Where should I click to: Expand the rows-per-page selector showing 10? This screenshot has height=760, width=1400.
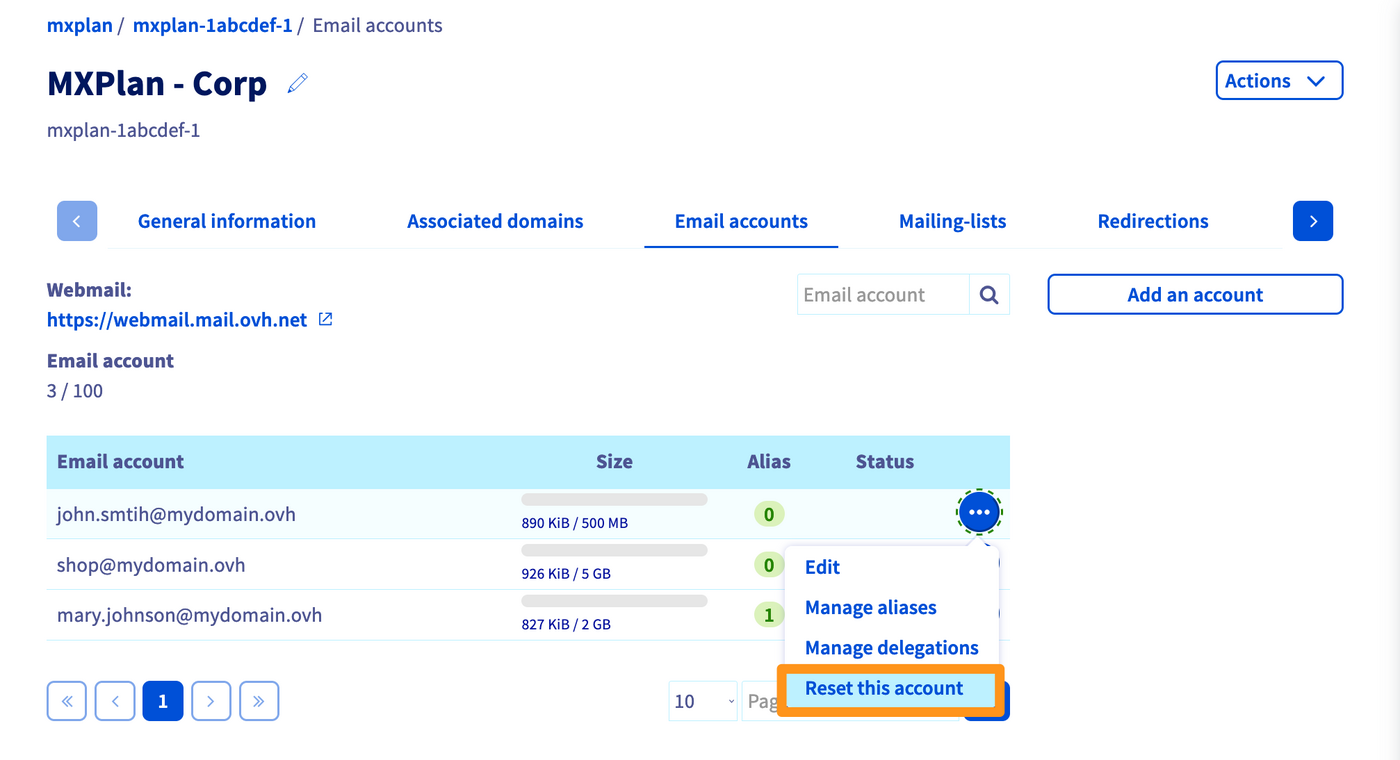click(x=702, y=701)
